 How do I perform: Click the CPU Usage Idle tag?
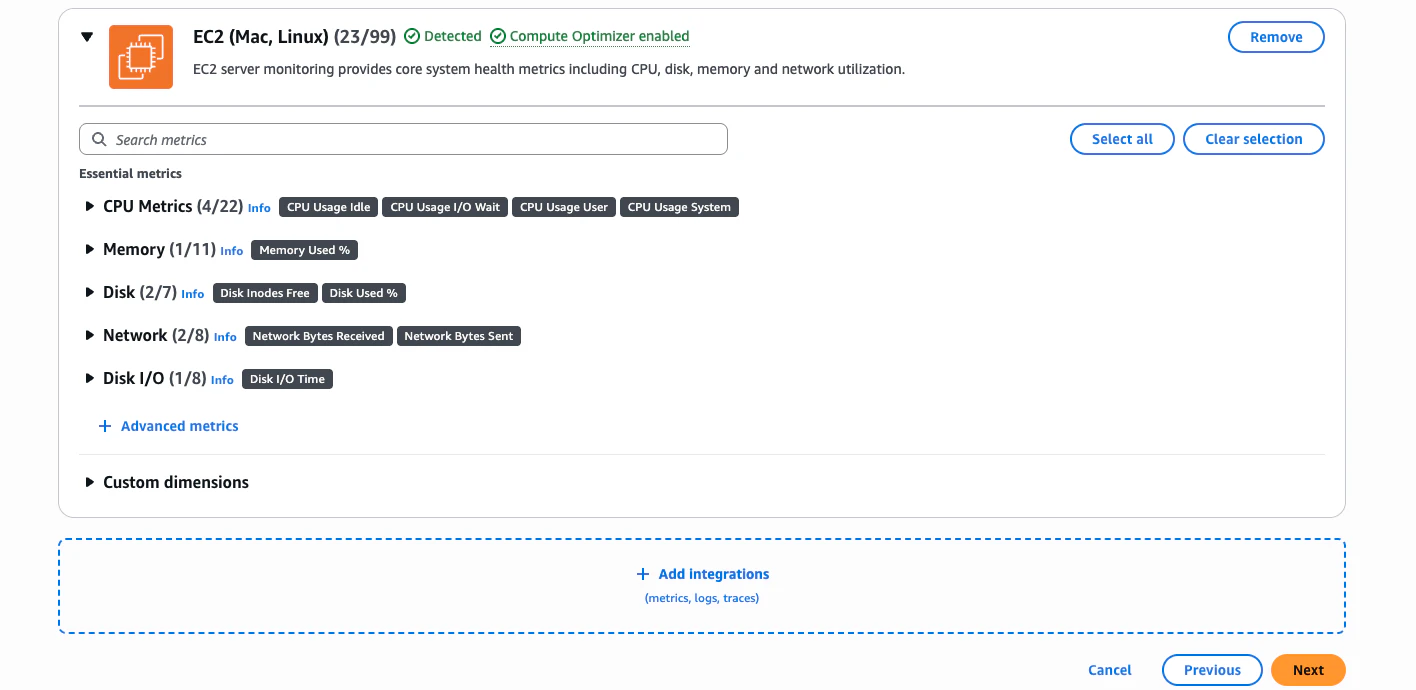[x=329, y=207]
